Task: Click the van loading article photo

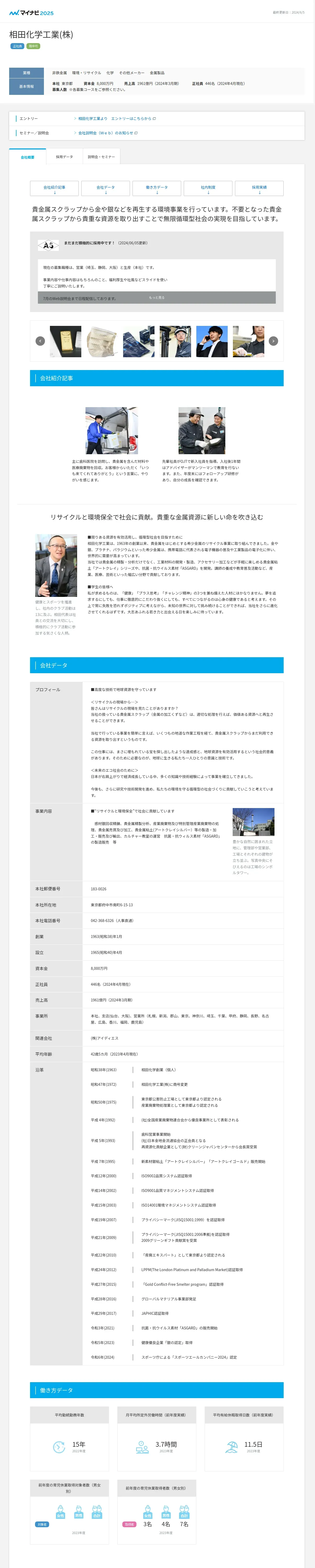Action: tap(112, 430)
